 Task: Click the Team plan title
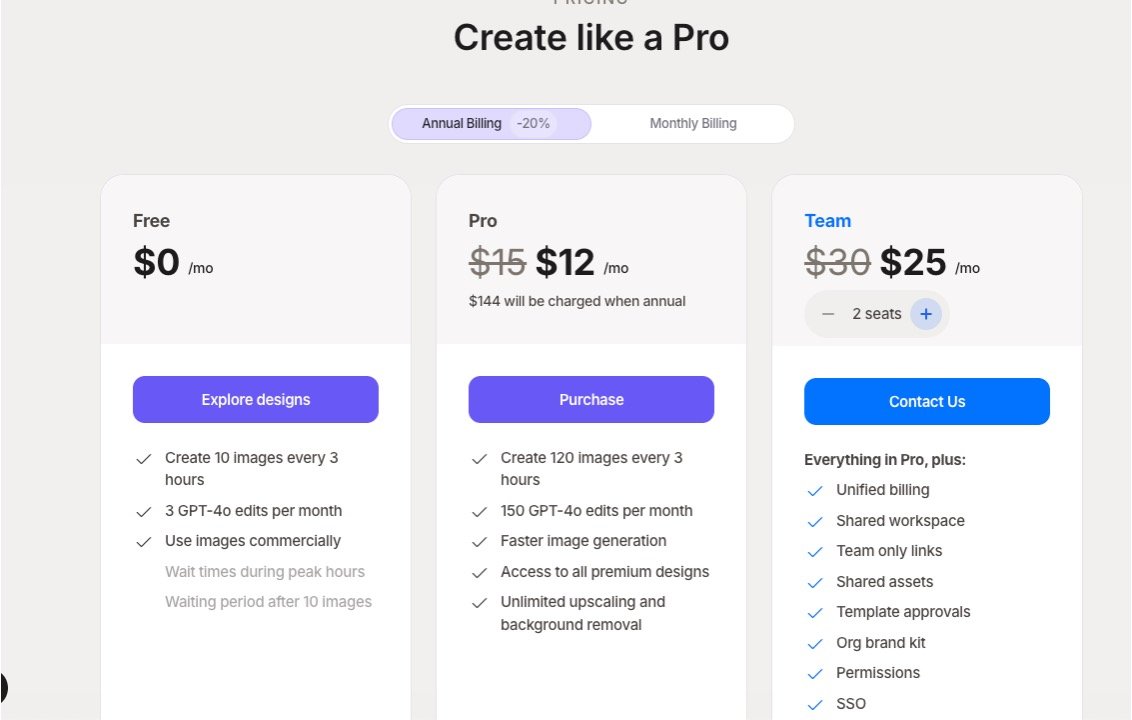828,221
